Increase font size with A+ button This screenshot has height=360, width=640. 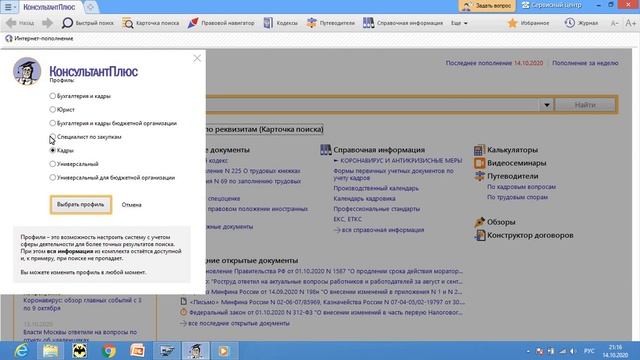tap(631, 23)
